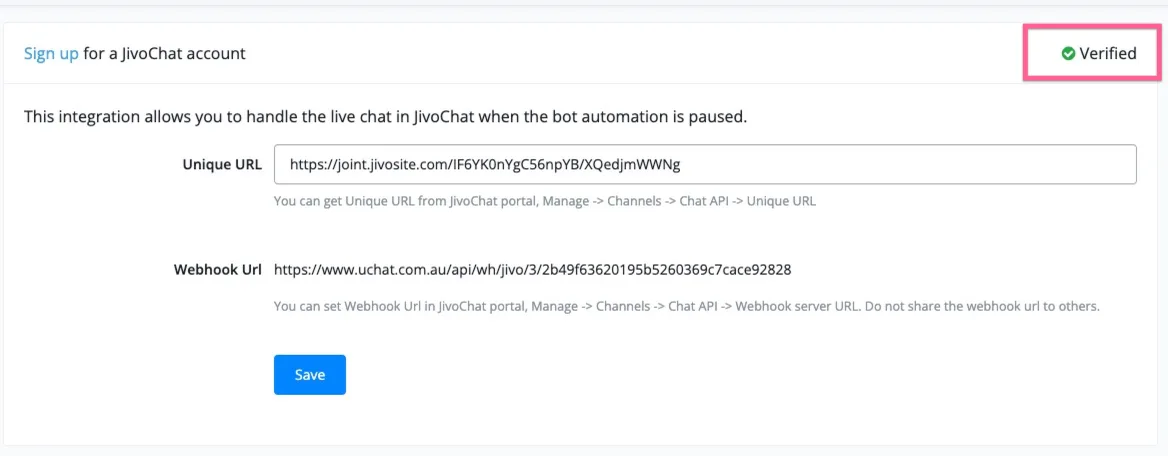Screen dimensions: 1168x456
Task: Click the green Verified checkmark icon
Action: tap(1068, 54)
